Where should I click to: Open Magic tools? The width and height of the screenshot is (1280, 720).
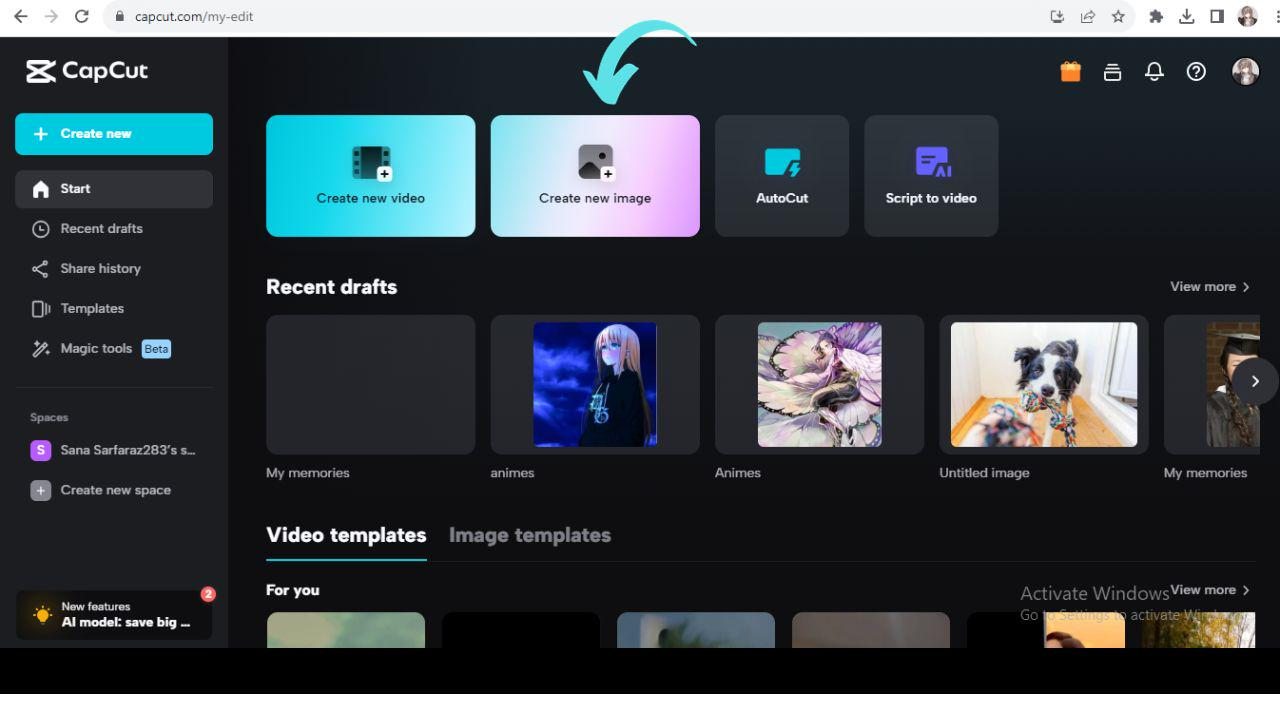[114, 349]
